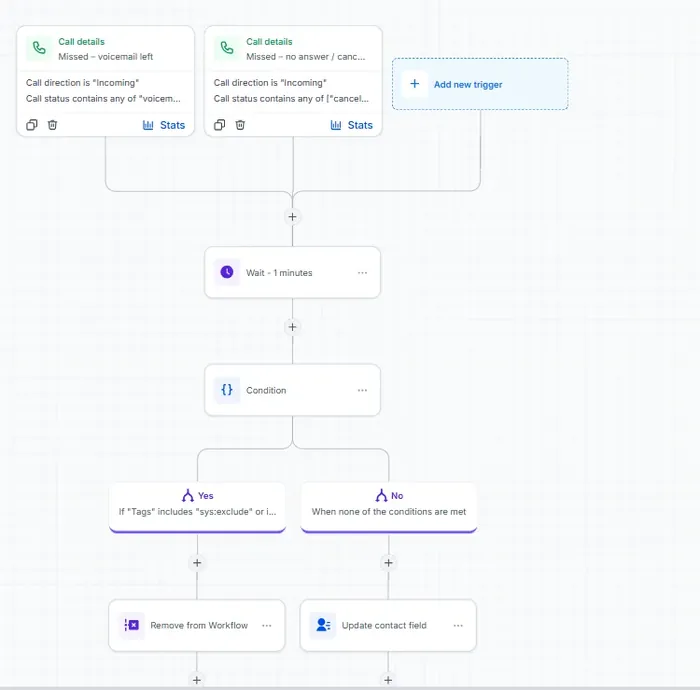This screenshot has width=700, height=690.
Task: Click Call details label on voicemail trigger
Action: [x=81, y=42]
